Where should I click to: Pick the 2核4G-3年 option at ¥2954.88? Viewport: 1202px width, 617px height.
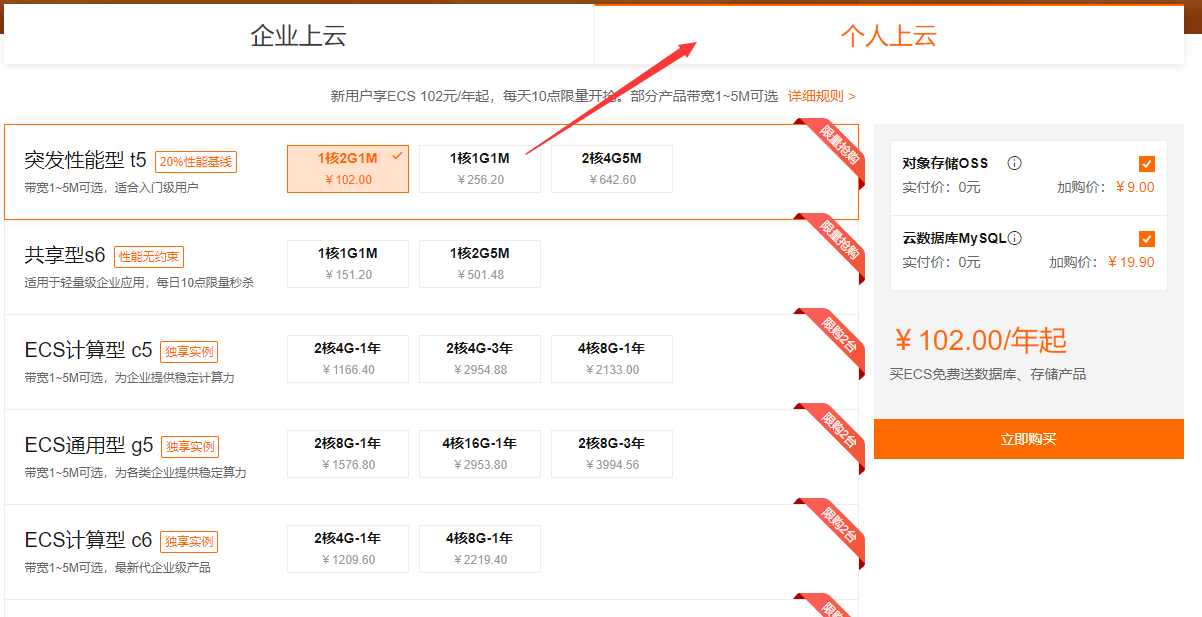[x=480, y=359]
